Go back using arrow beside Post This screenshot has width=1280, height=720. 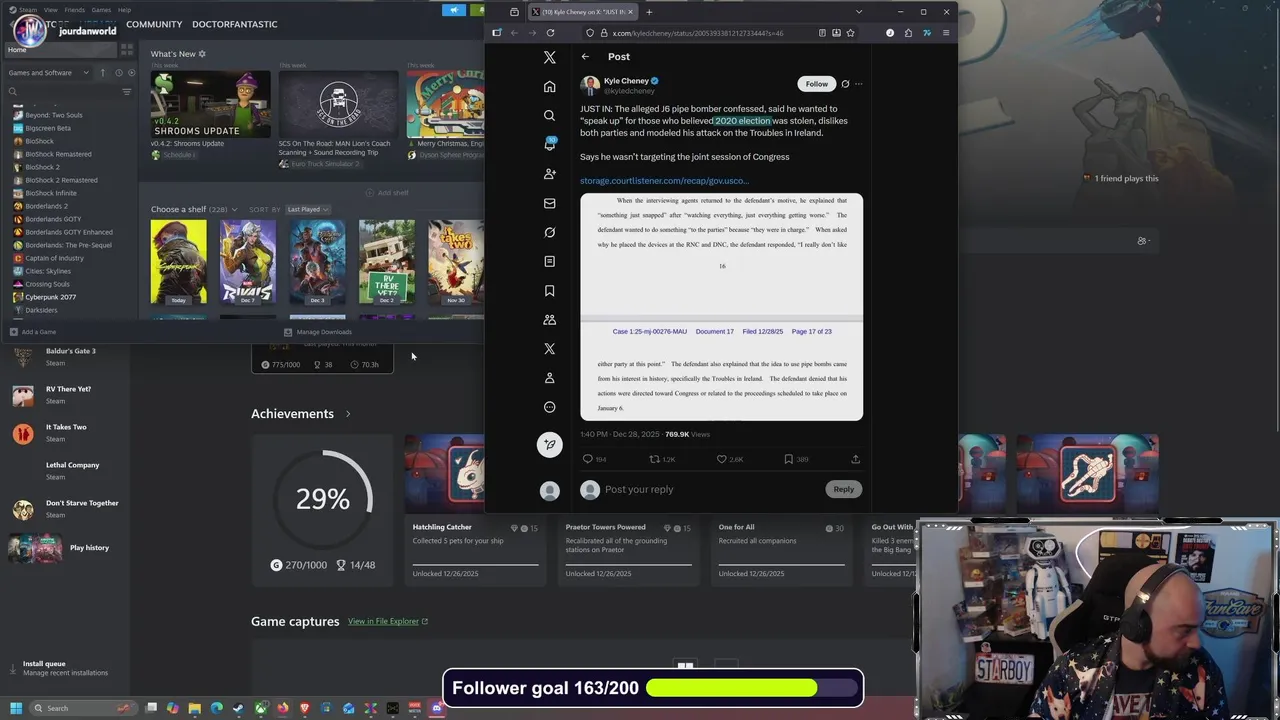(x=585, y=57)
